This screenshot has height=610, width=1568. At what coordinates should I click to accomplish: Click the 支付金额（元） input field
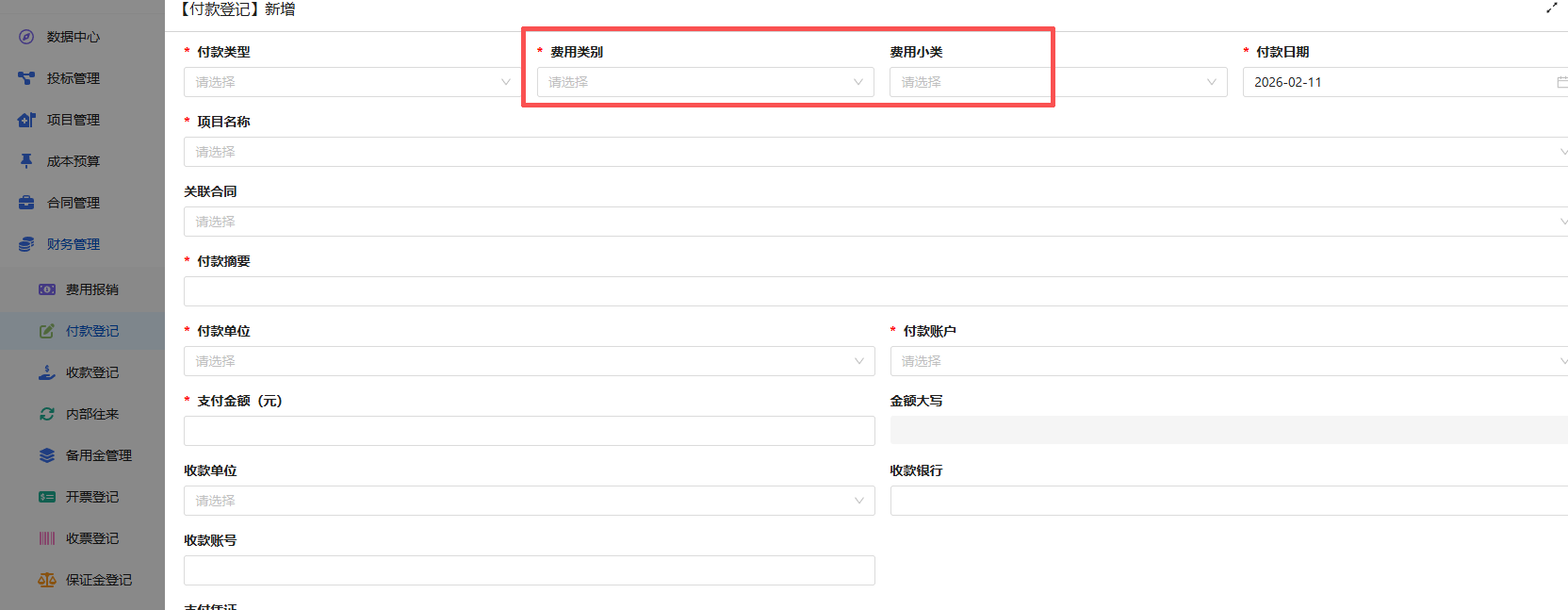coord(530,431)
